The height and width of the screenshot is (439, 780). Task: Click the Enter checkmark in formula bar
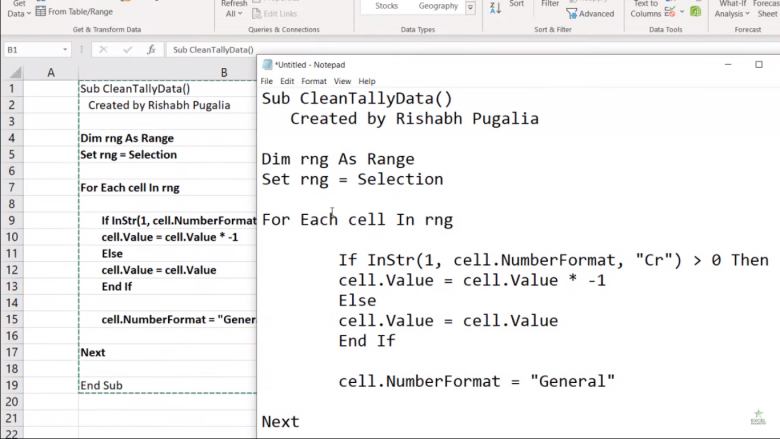click(127, 49)
